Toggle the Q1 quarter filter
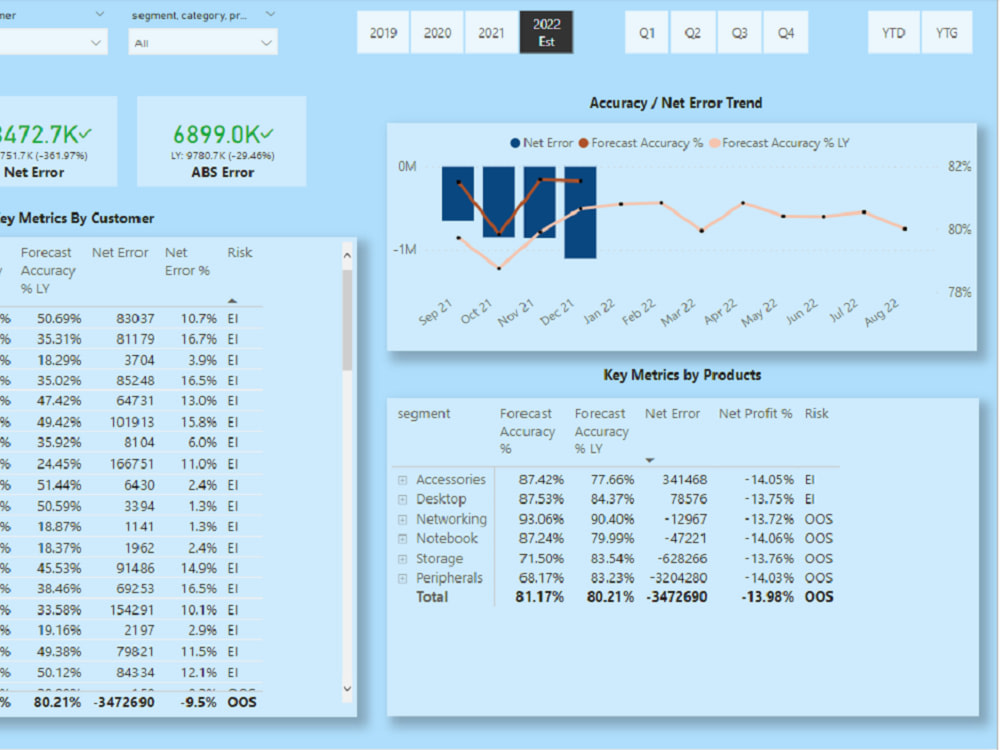 coord(646,32)
